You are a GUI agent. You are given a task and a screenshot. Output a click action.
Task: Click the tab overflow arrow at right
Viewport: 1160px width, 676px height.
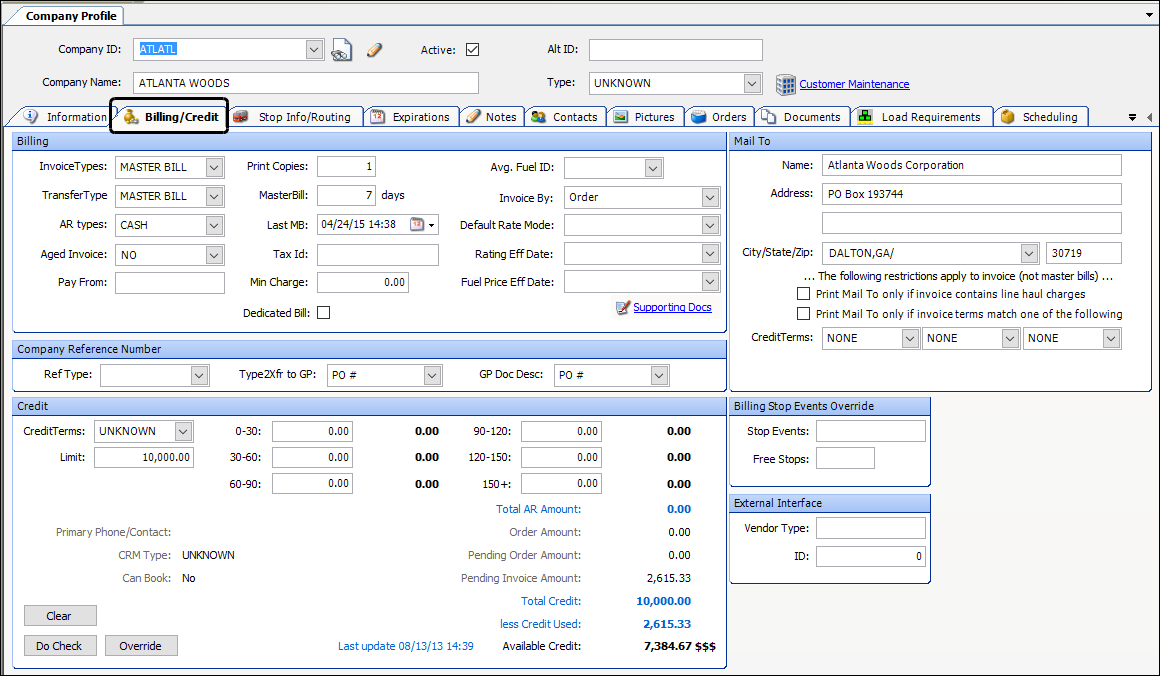coord(1132,117)
